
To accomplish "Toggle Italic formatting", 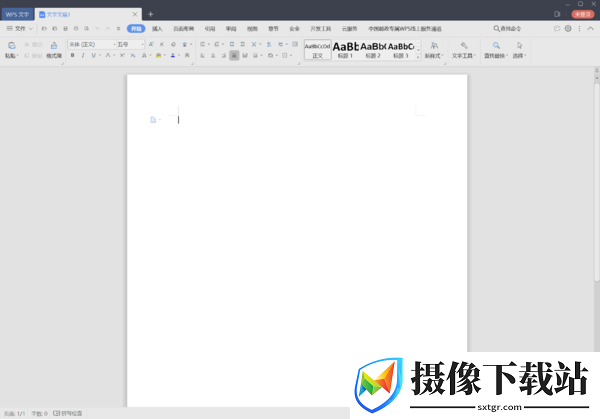I will (83, 55).
